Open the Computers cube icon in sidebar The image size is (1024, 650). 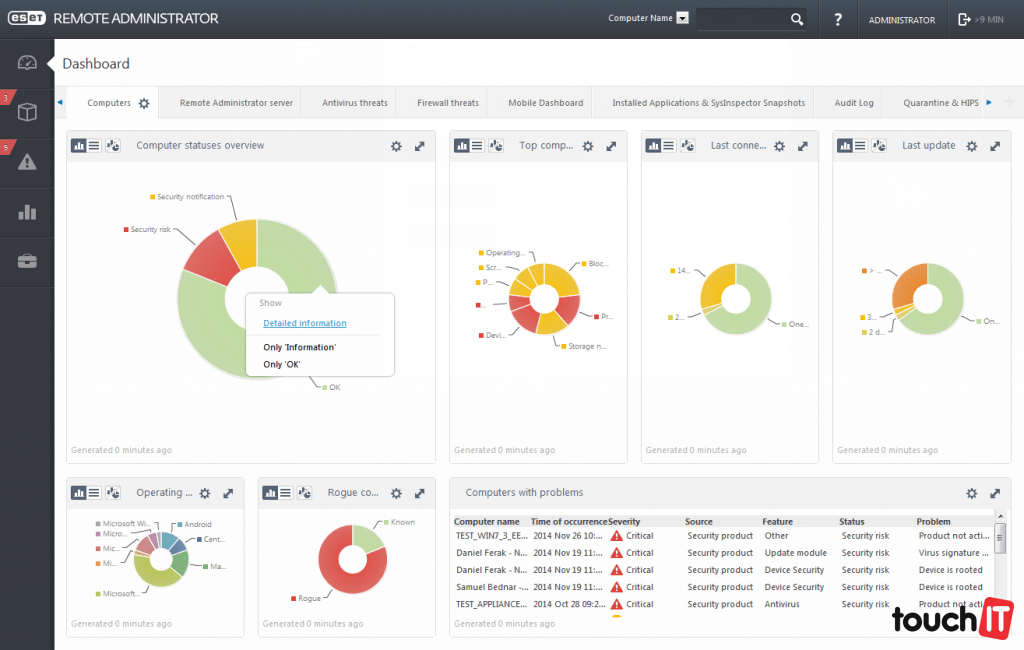tap(27, 112)
